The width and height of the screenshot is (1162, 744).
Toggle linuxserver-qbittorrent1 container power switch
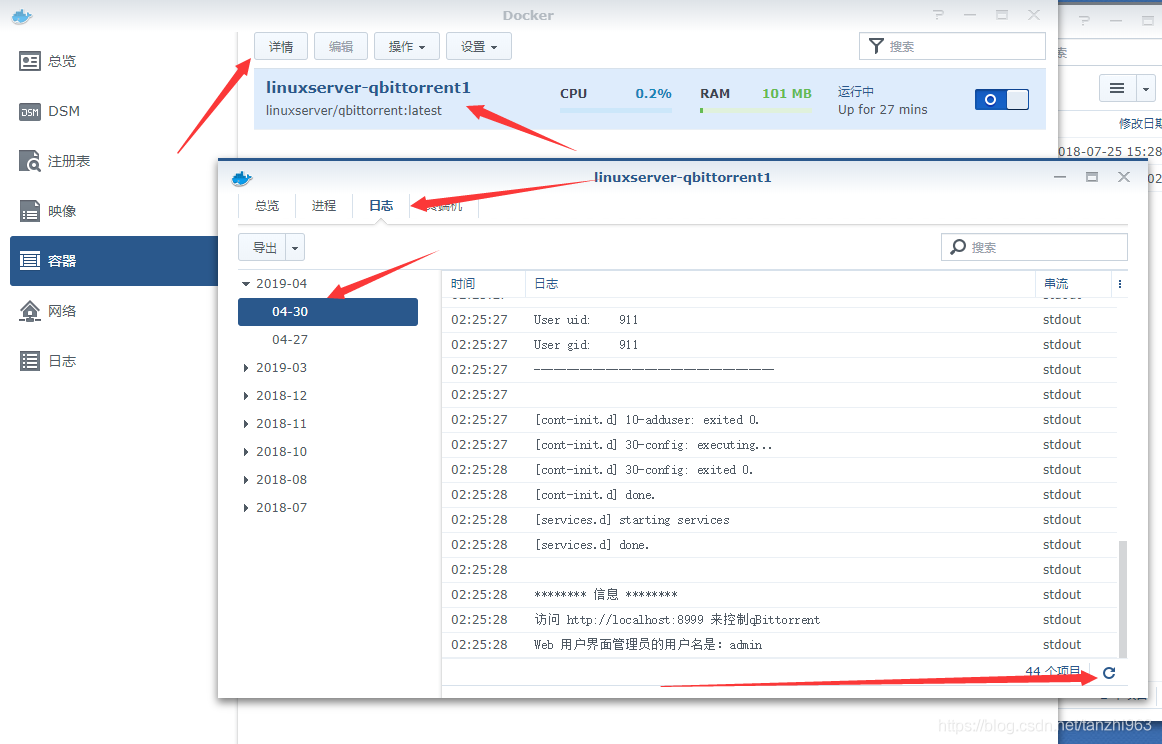coord(1002,99)
